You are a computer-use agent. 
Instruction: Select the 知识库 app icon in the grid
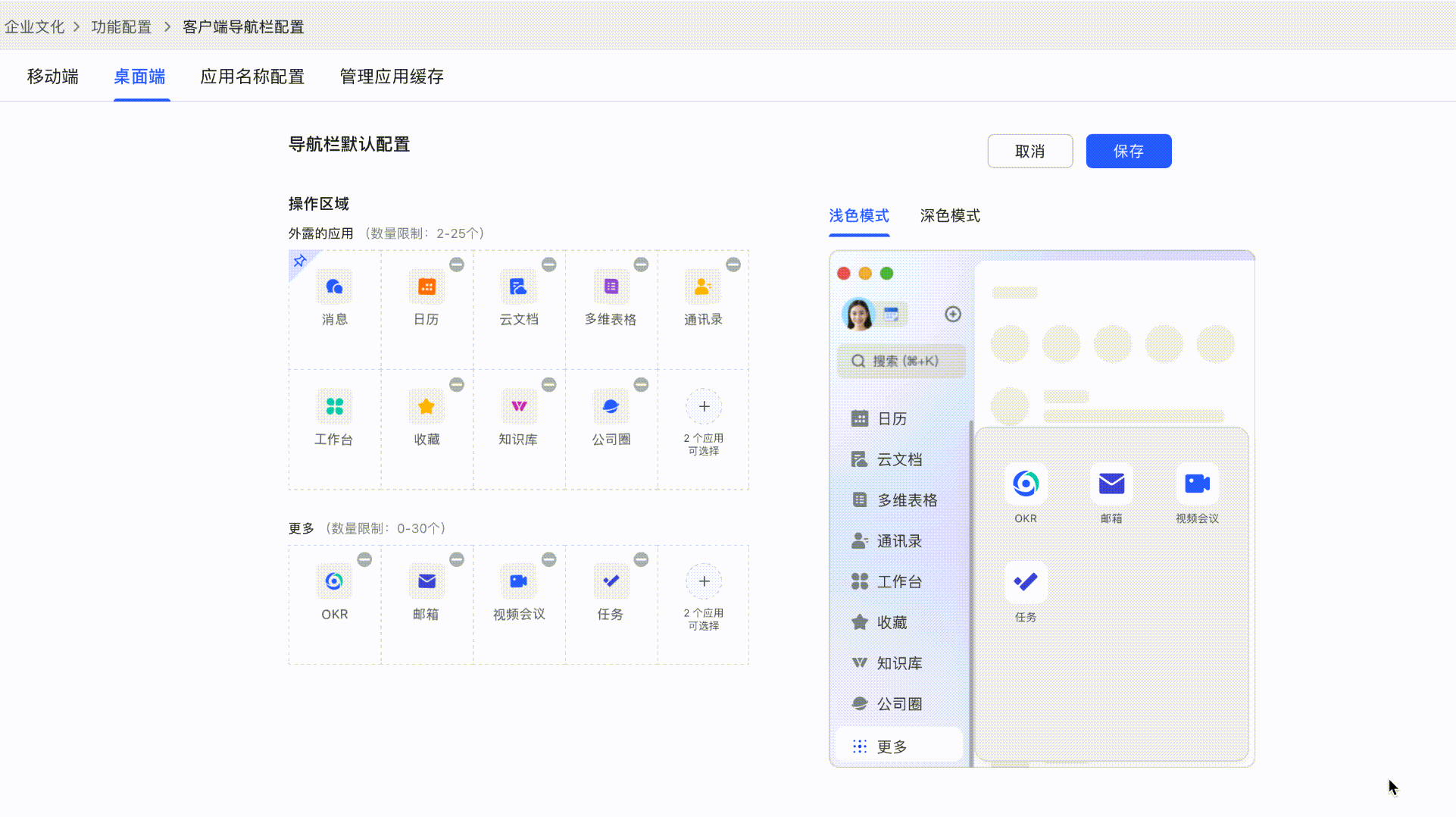click(x=519, y=406)
